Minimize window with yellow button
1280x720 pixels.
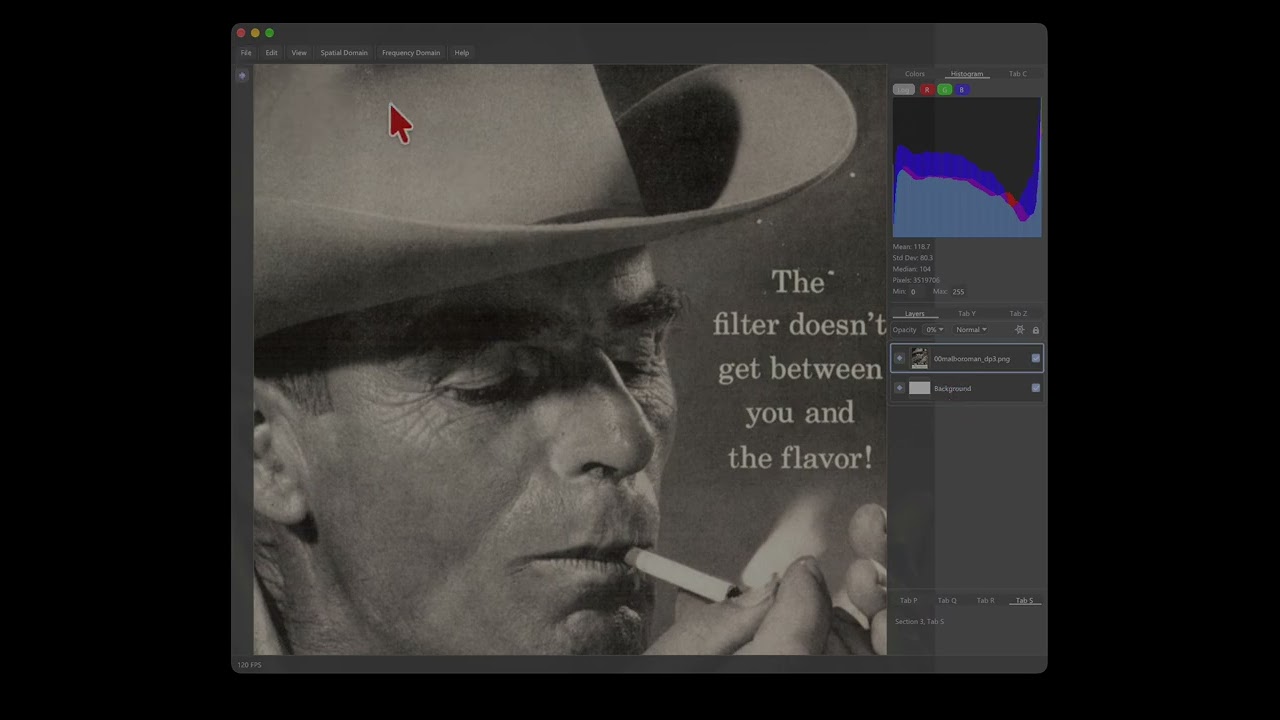pyautogui.click(x=255, y=33)
